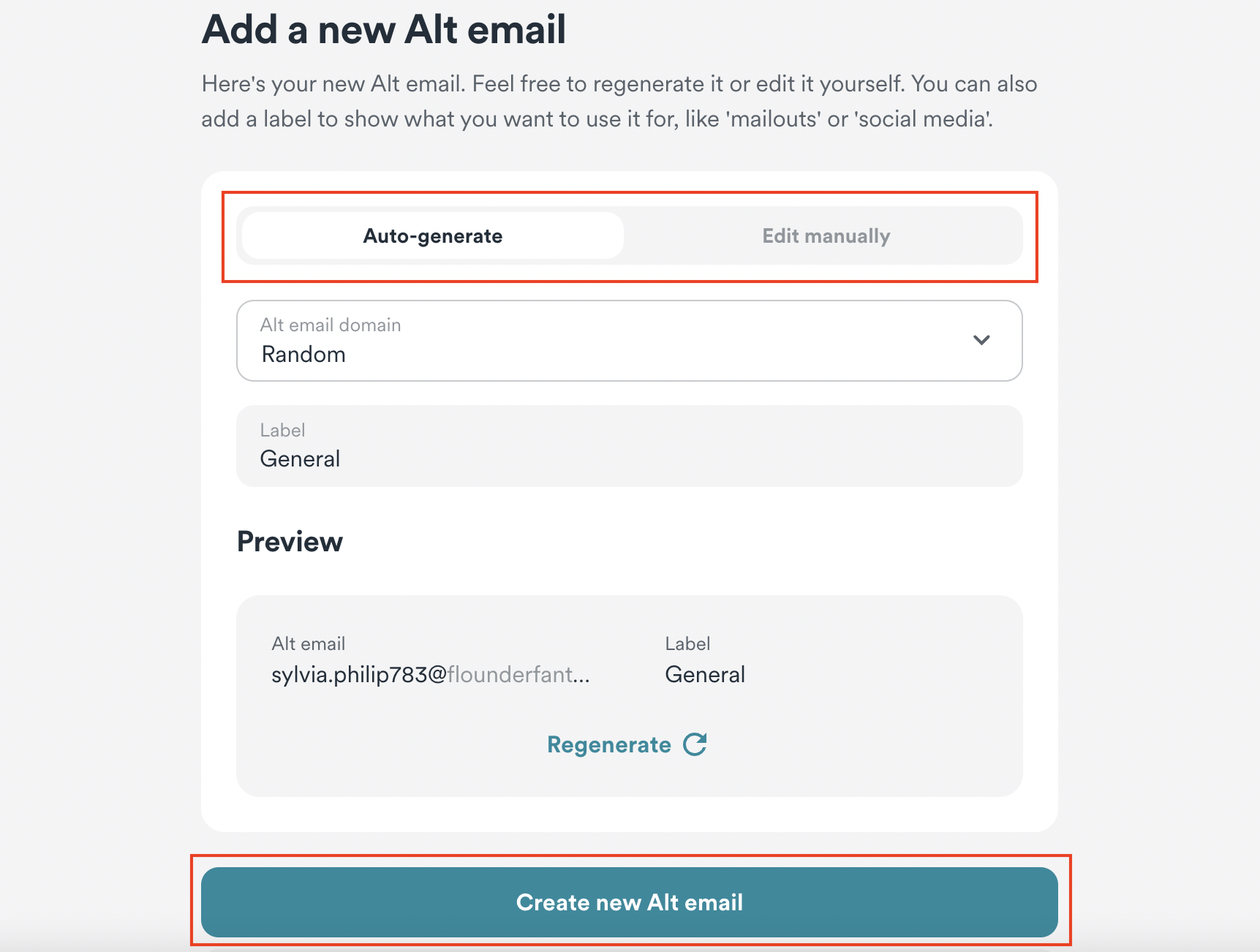
Task: Click the truncated flounderfant domain text
Action: click(518, 674)
